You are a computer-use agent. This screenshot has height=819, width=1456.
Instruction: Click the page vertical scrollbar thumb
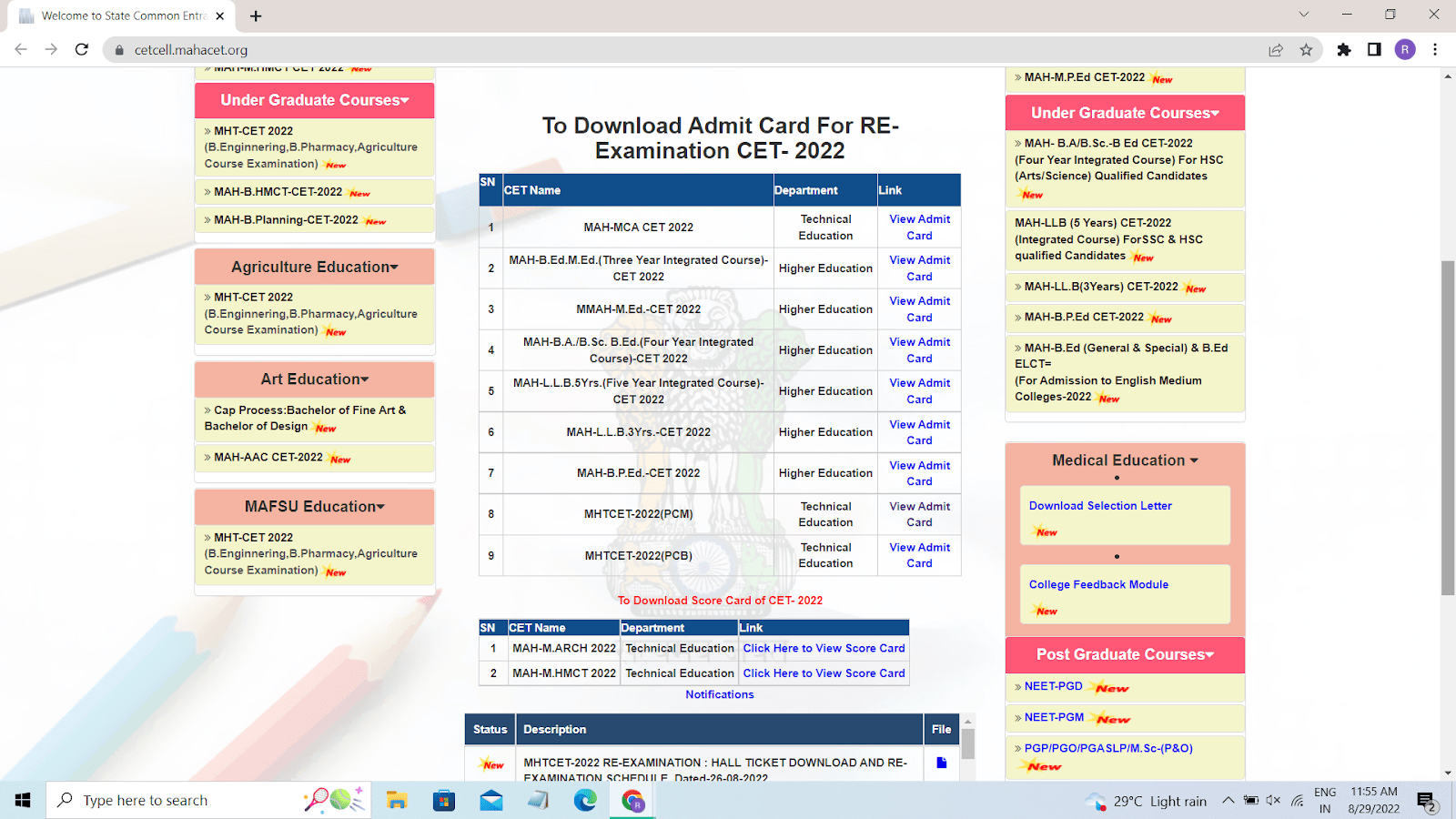[1448, 428]
